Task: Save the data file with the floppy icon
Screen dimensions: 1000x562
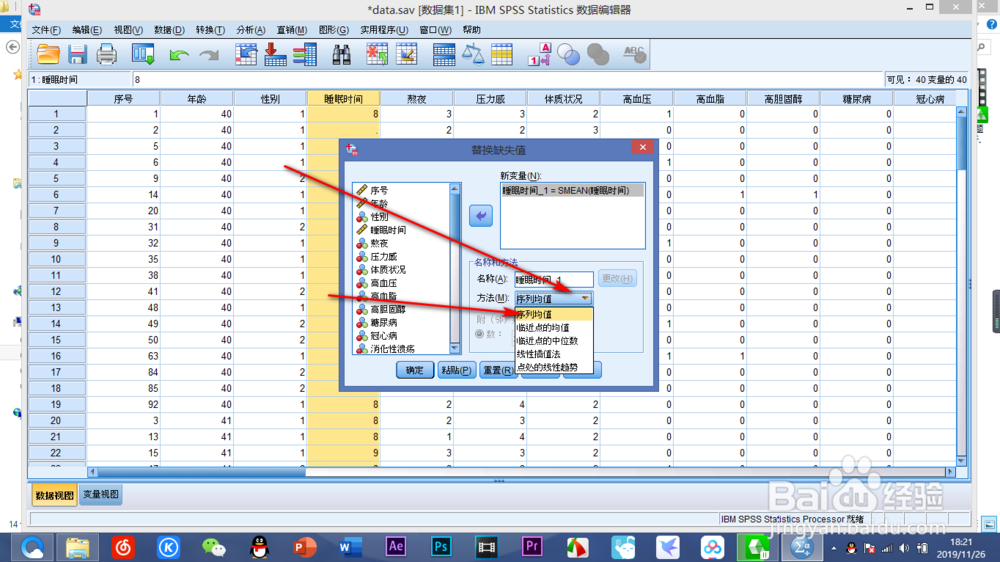Action: 77,55
